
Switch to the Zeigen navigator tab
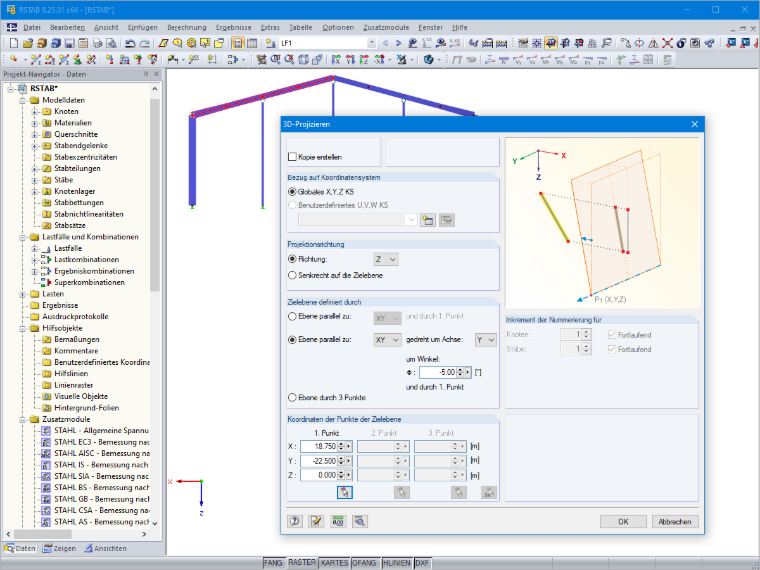pos(59,548)
